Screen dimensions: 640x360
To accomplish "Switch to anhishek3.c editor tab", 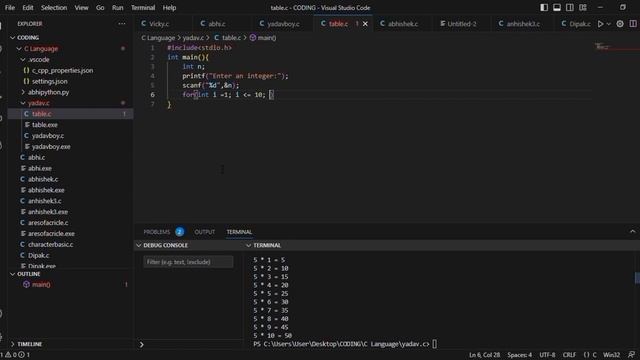I will pyautogui.click(x=523, y=24).
